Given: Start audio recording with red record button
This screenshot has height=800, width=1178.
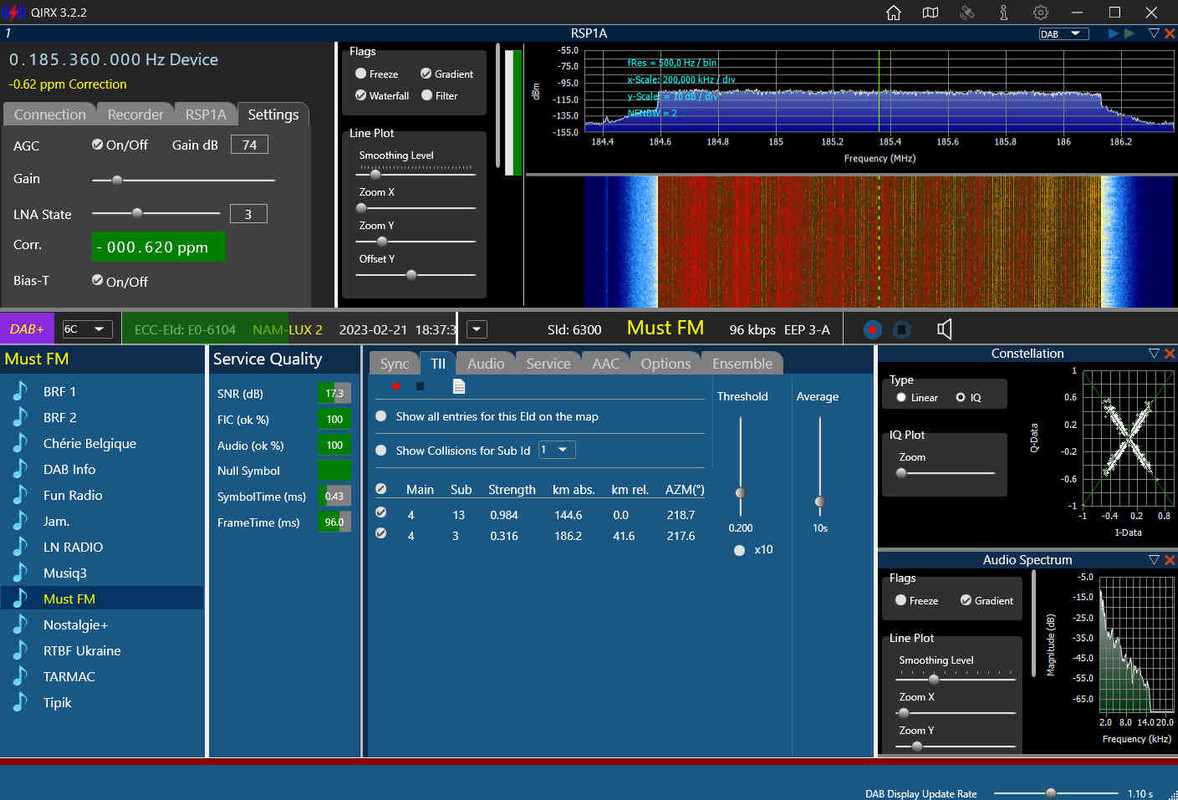Looking at the screenshot, I should (x=872, y=330).
